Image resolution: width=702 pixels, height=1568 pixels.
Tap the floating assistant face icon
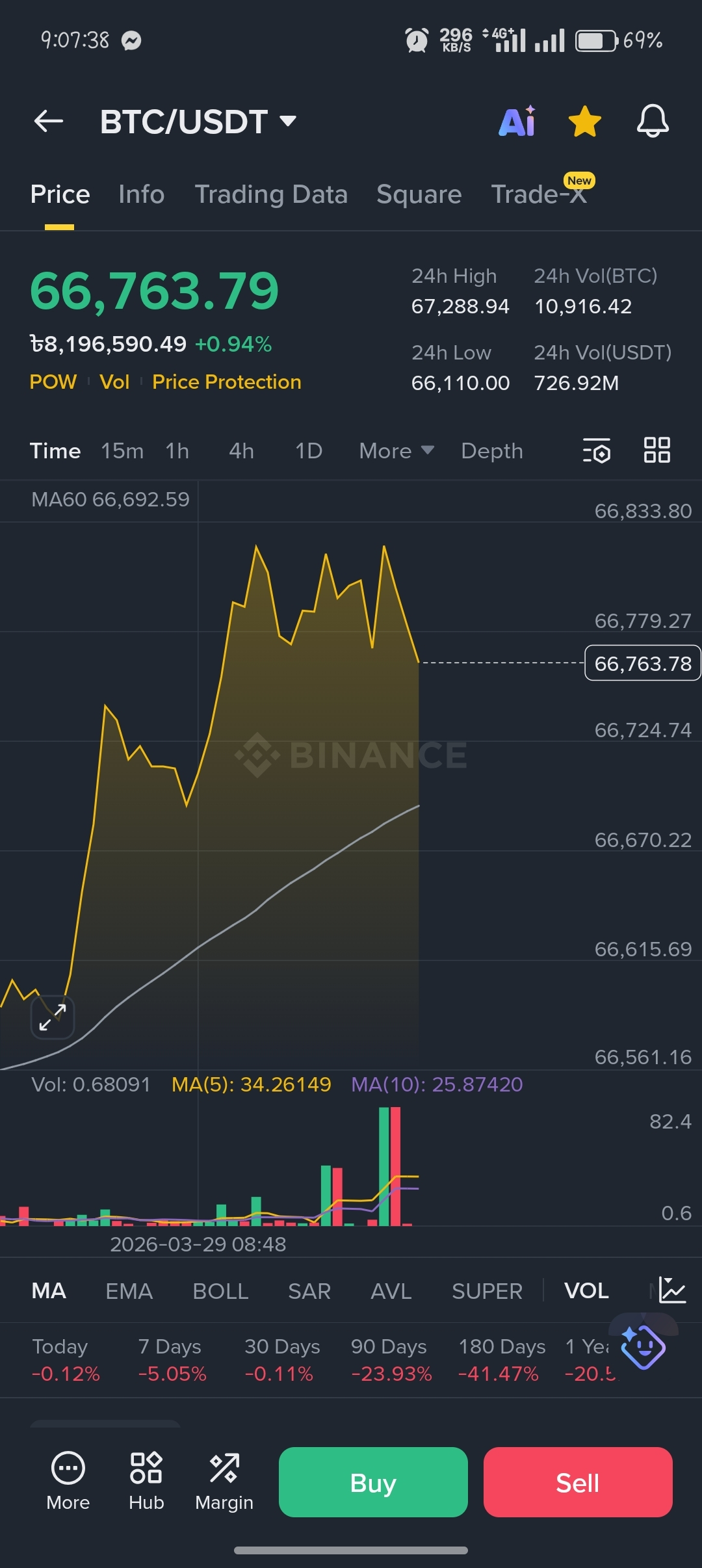point(643,1346)
